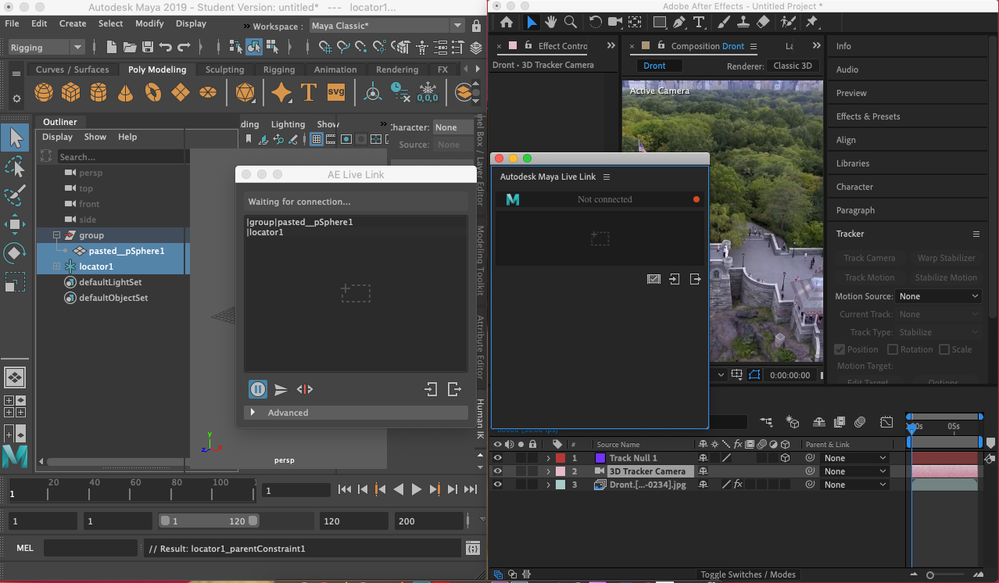The height and width of the screenshot is (583, 999).
Task: Open the Autodesk Maya Live Link panel menu
Action: [x=607, y=176]
